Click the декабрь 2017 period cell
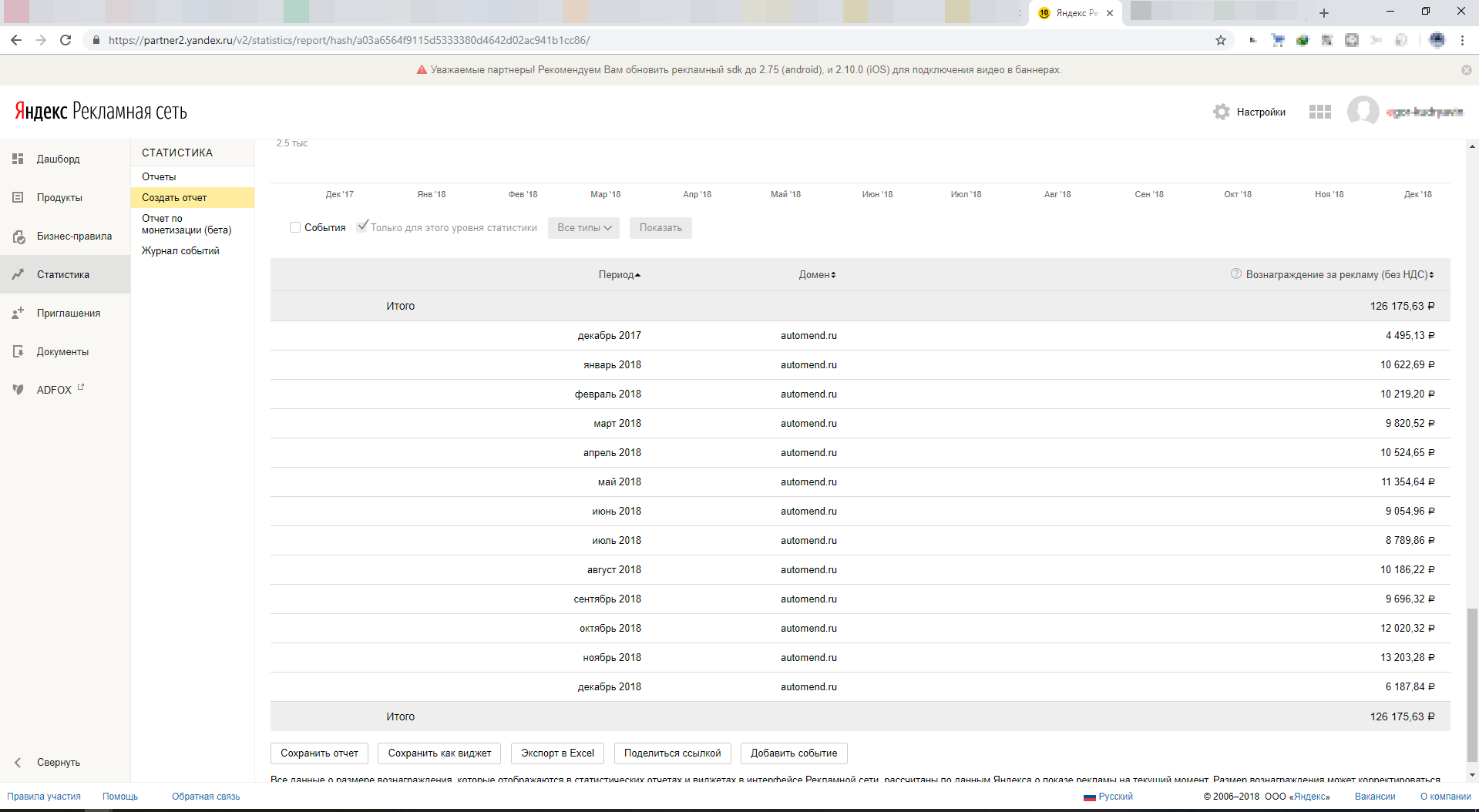The height and width of the screenshot is (812, 1479). pos(609,336)
